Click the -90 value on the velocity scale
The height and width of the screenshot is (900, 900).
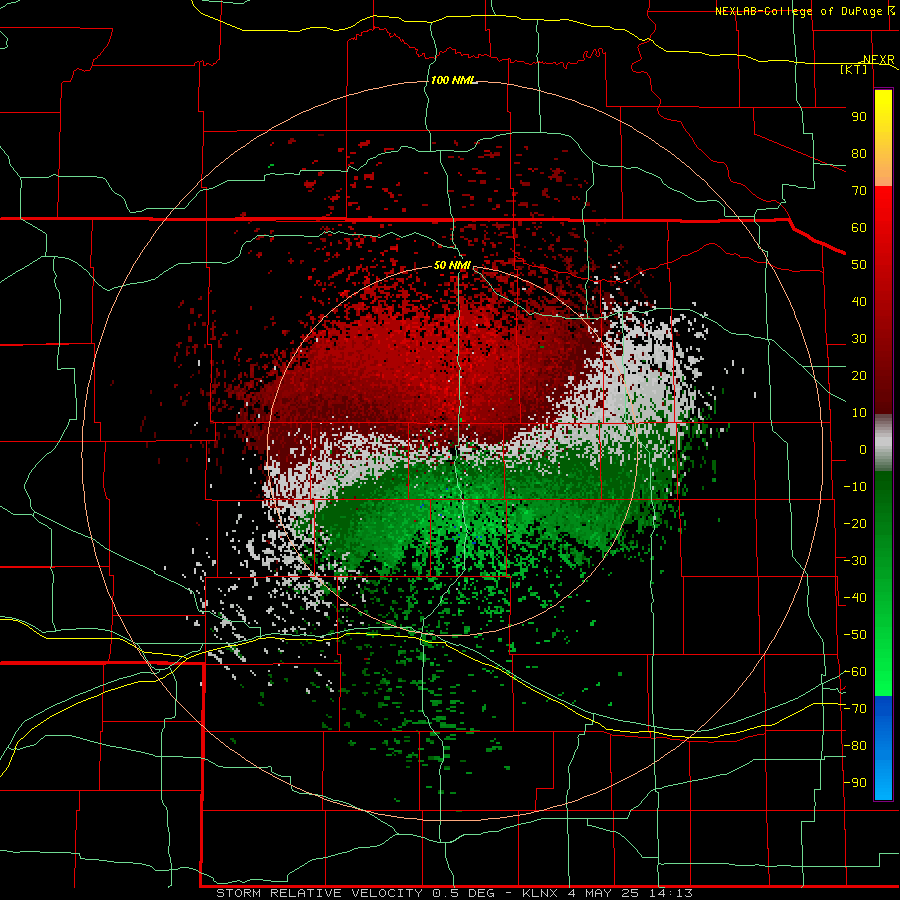click(x=855, y=783)
